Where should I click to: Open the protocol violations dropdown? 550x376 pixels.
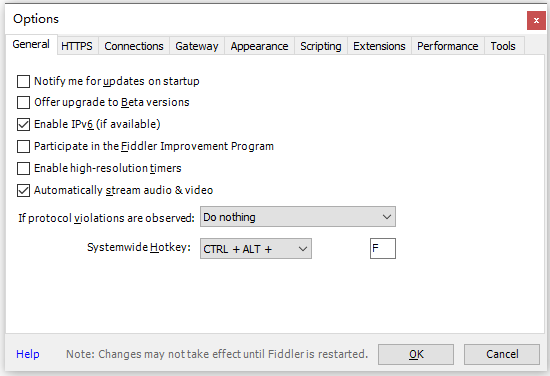298,217
